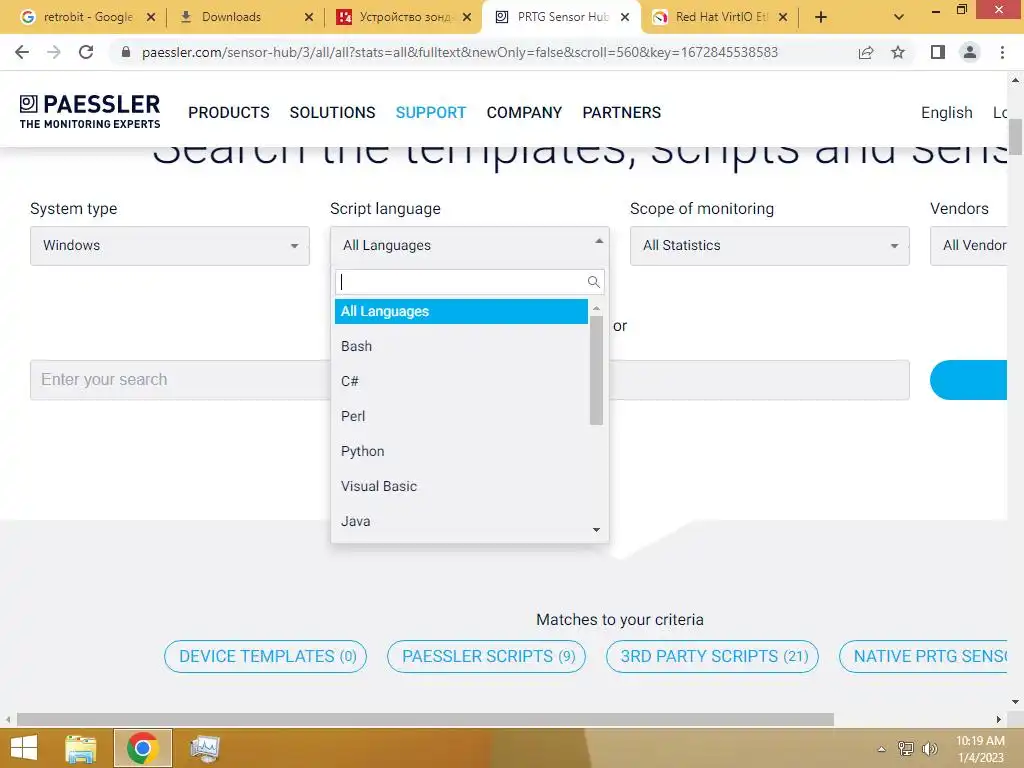
Task: Click the magnifier icon in language filter
Action: point(594,281)
